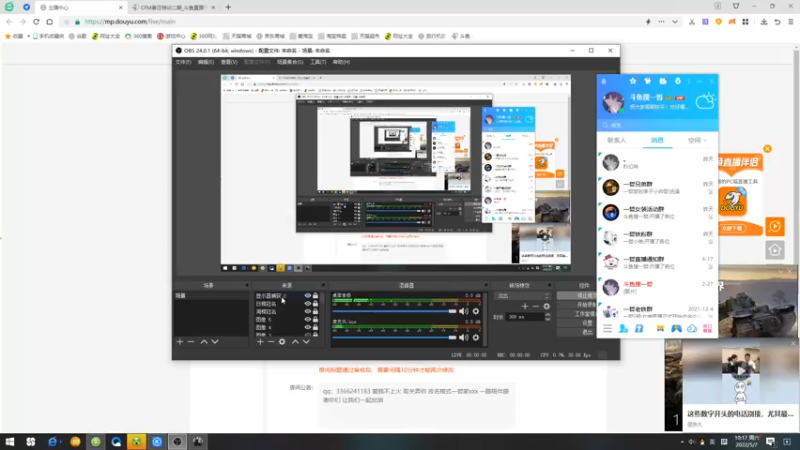
Task: Toggle visibility of second source row
Action: [308, 304]
